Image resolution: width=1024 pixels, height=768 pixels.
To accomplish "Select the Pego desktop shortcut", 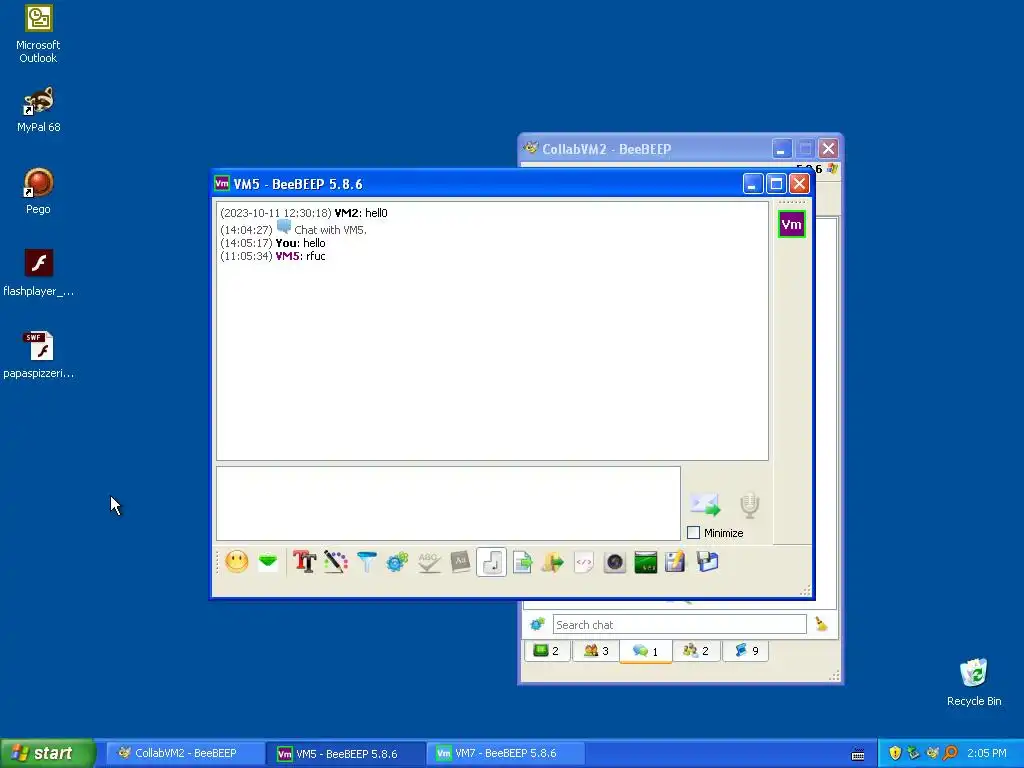I will click(38, 191).
